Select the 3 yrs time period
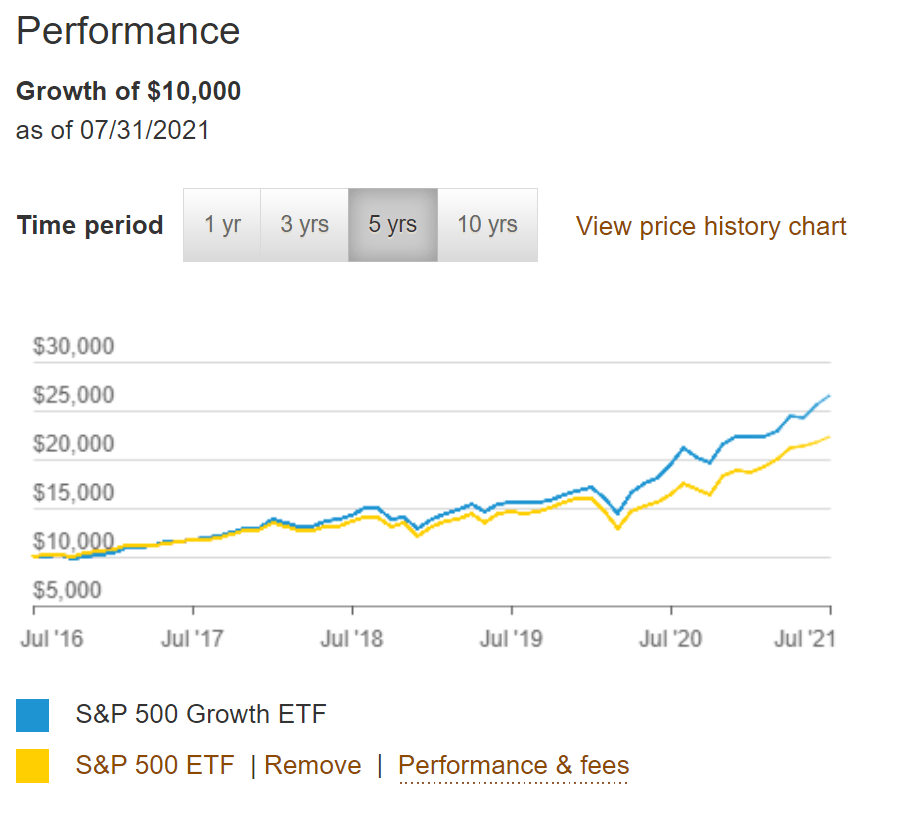This screenshot has width=910, height=835. 303,225
